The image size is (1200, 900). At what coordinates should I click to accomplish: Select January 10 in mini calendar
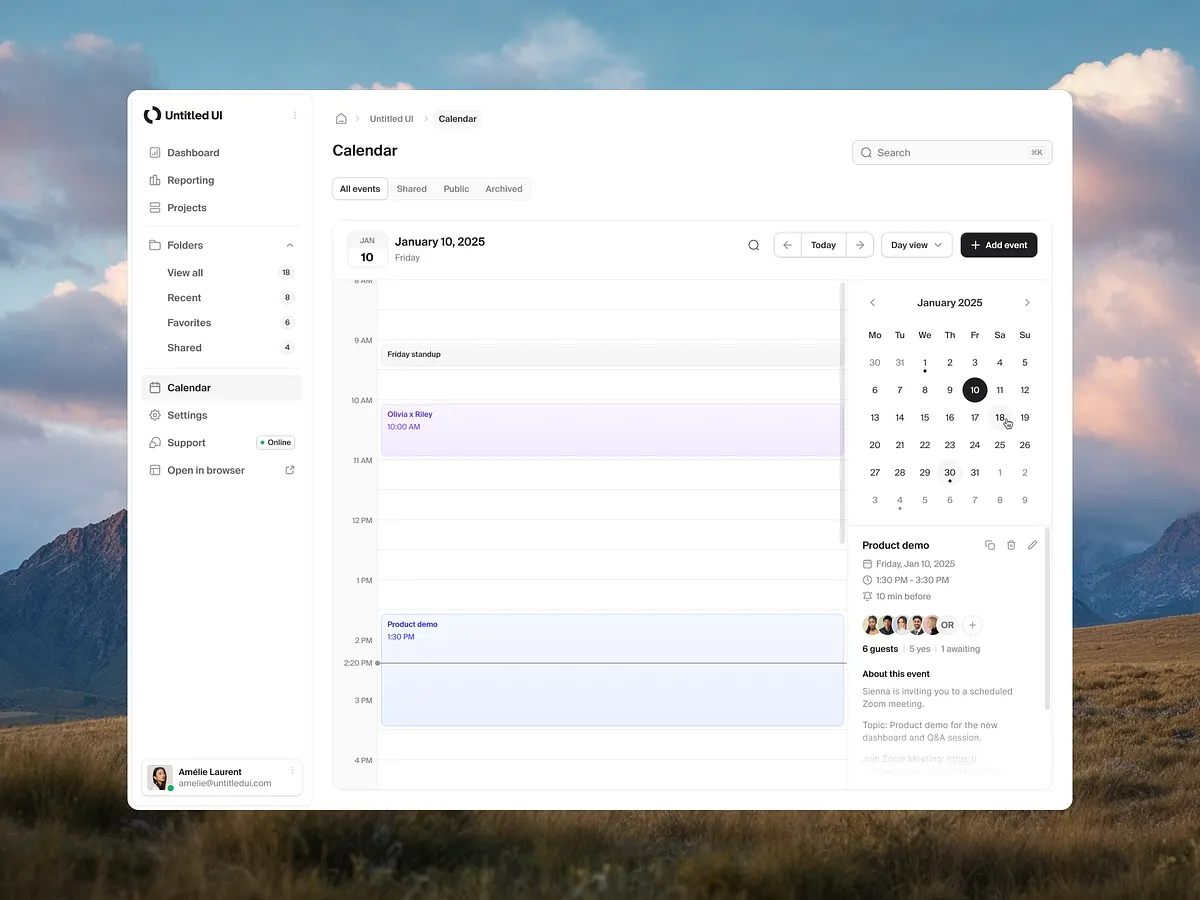click(x=975, y=390)
